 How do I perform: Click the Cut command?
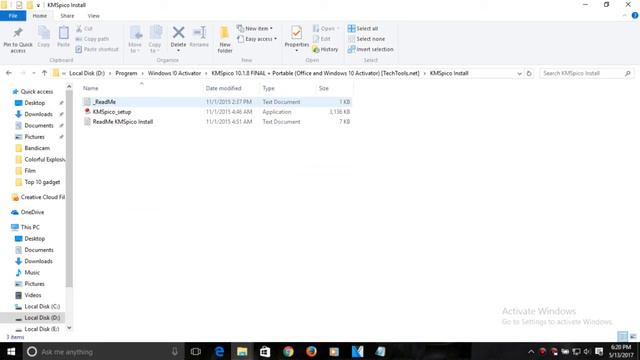coord(84,29)
